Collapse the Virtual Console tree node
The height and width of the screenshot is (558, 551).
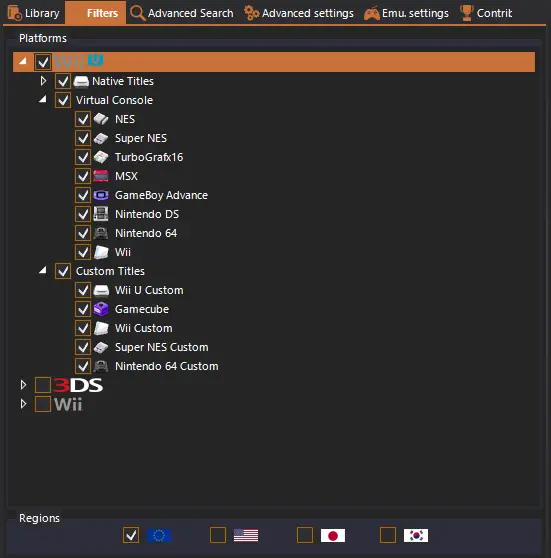point(43,99)
